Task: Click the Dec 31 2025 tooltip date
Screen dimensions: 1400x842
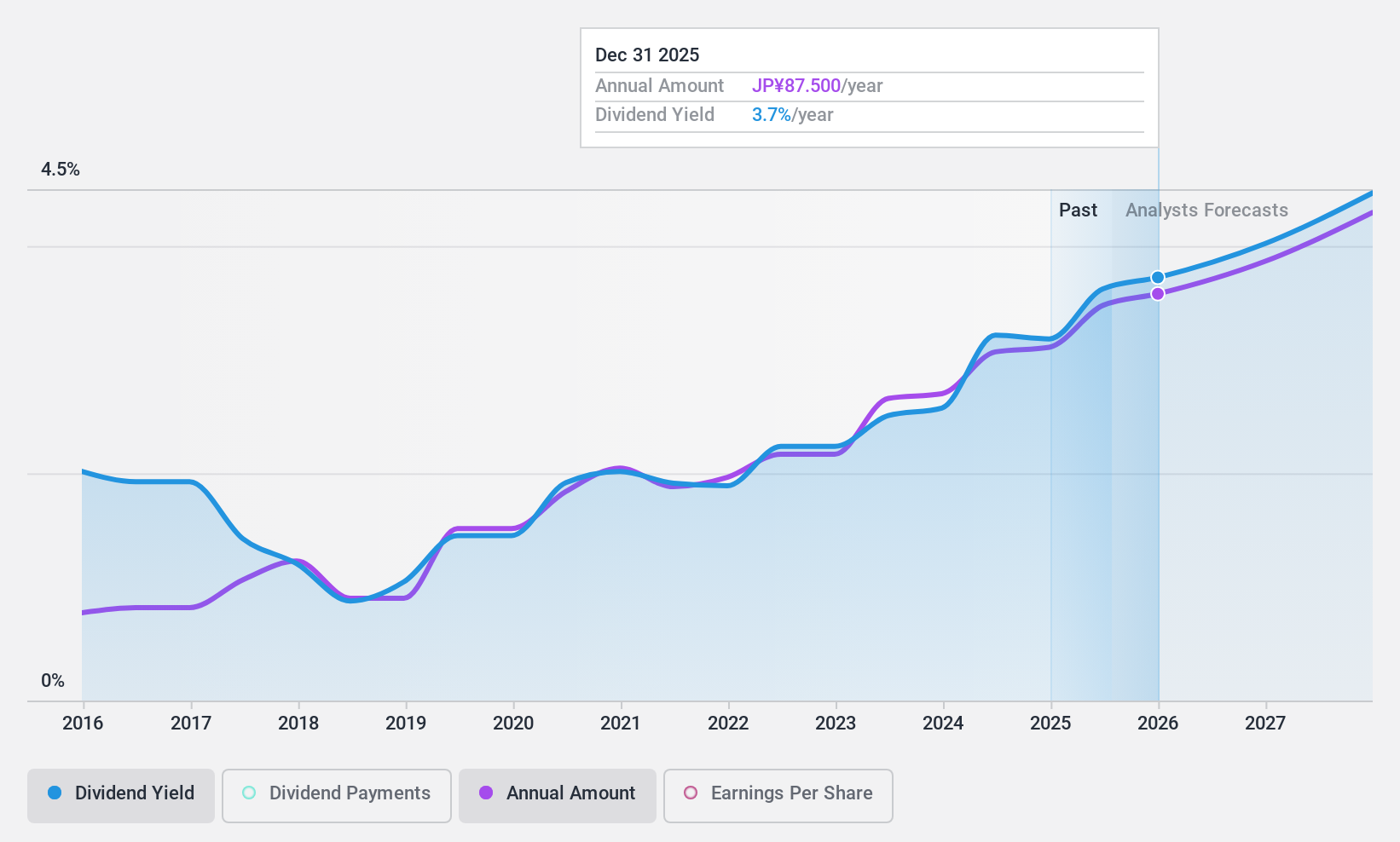Action: tap(647, 55)
